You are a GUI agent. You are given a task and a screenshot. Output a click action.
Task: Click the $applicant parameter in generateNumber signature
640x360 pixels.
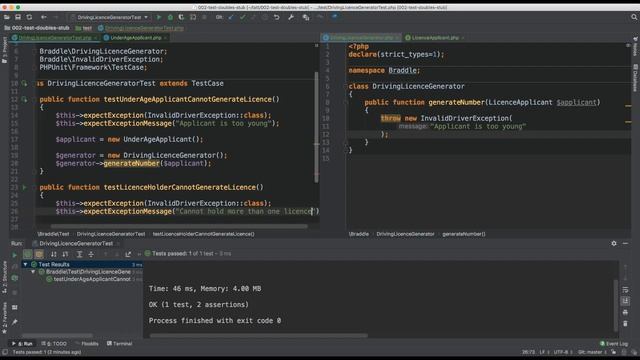click(576, 102)
